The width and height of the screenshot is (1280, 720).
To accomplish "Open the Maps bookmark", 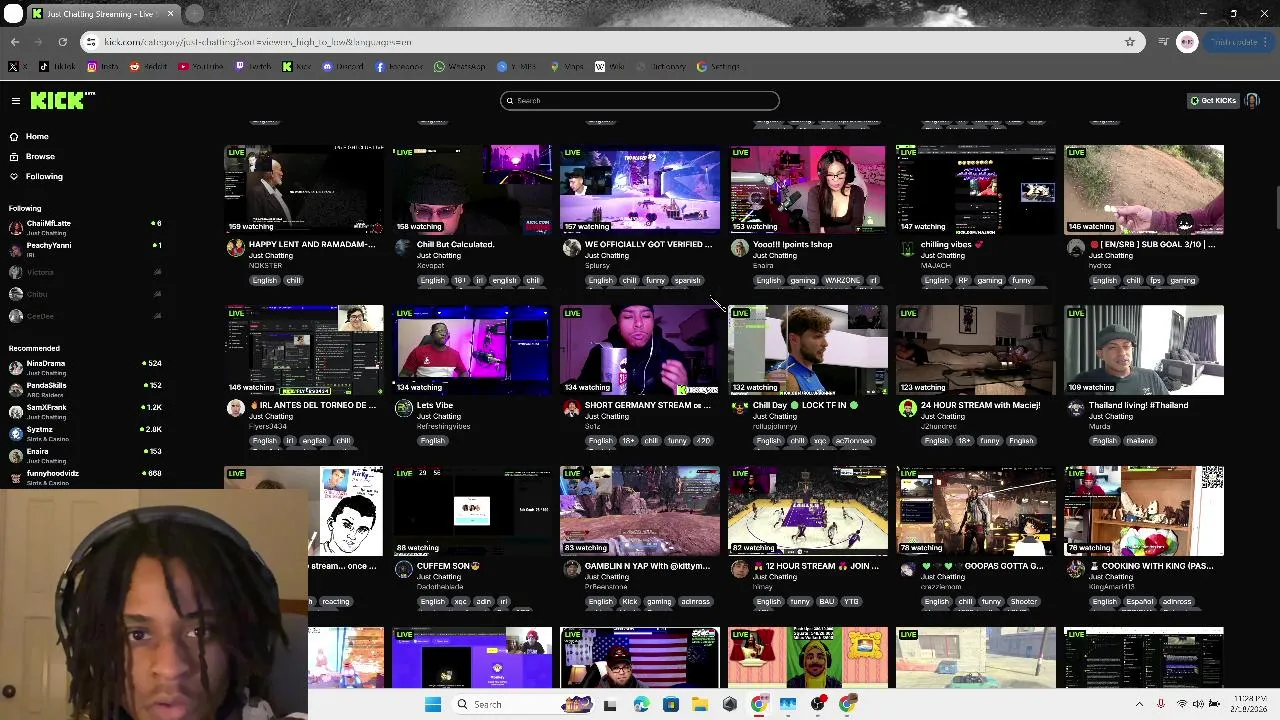I will pyautogui.click(x=566, y=66).
